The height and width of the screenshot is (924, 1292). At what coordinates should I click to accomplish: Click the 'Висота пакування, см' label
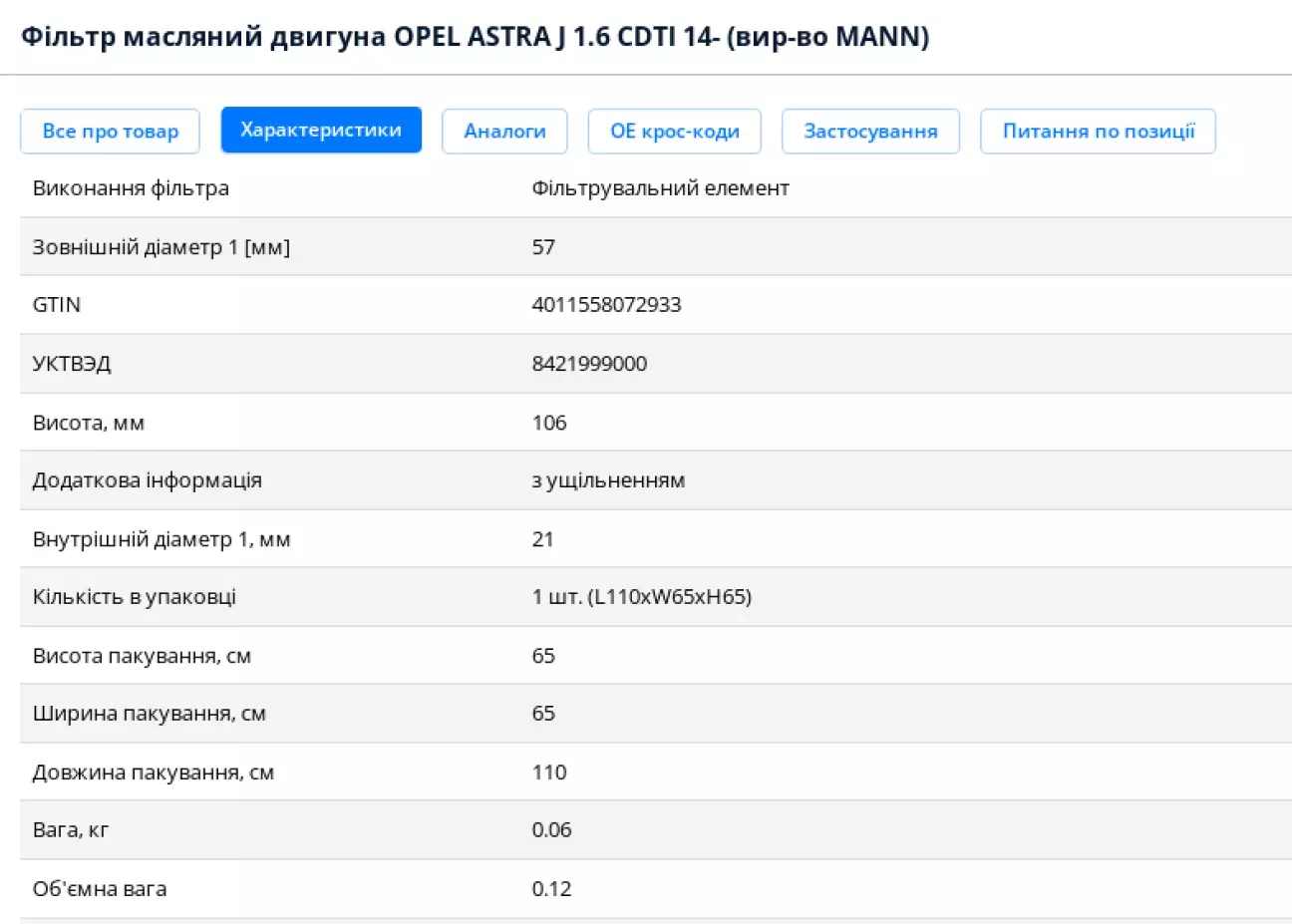click(142, 656)
